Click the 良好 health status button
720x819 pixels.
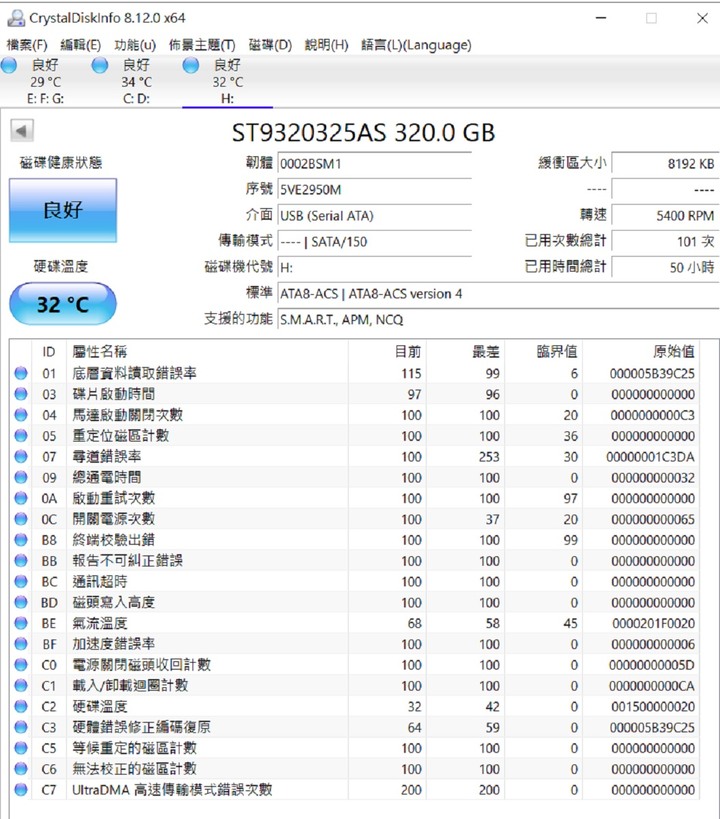pos(63,210)
